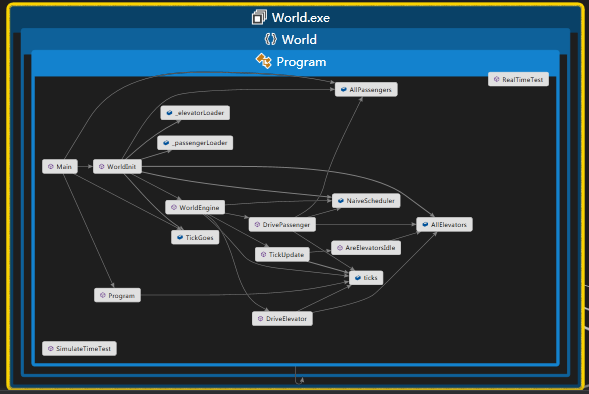Click the _elevatorLoader field node
The image size is (589, 394).
(195, 113)
